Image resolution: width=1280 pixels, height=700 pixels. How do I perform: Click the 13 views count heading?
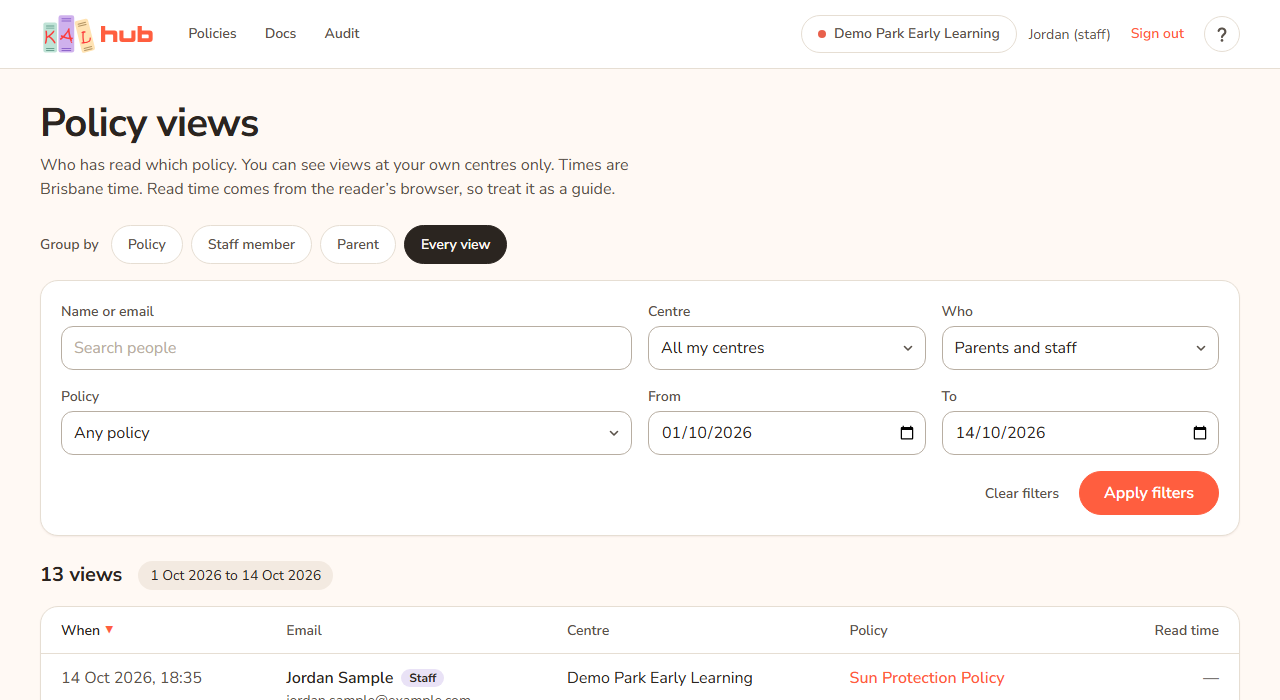pos(81,574)
